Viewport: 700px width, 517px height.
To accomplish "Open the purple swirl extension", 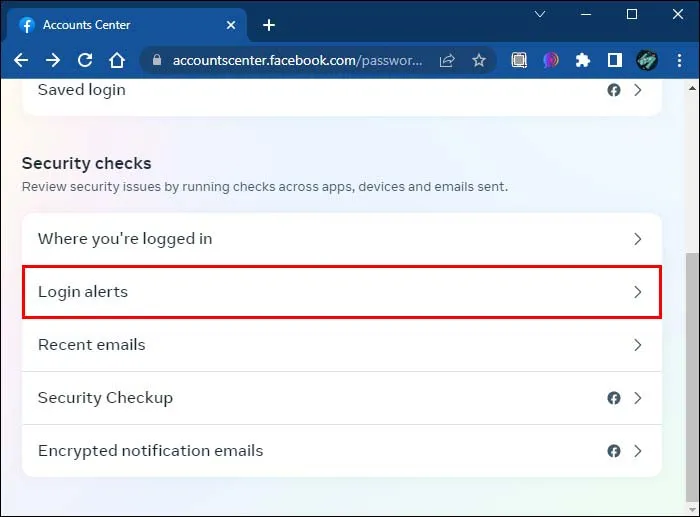I will (551, 60).
